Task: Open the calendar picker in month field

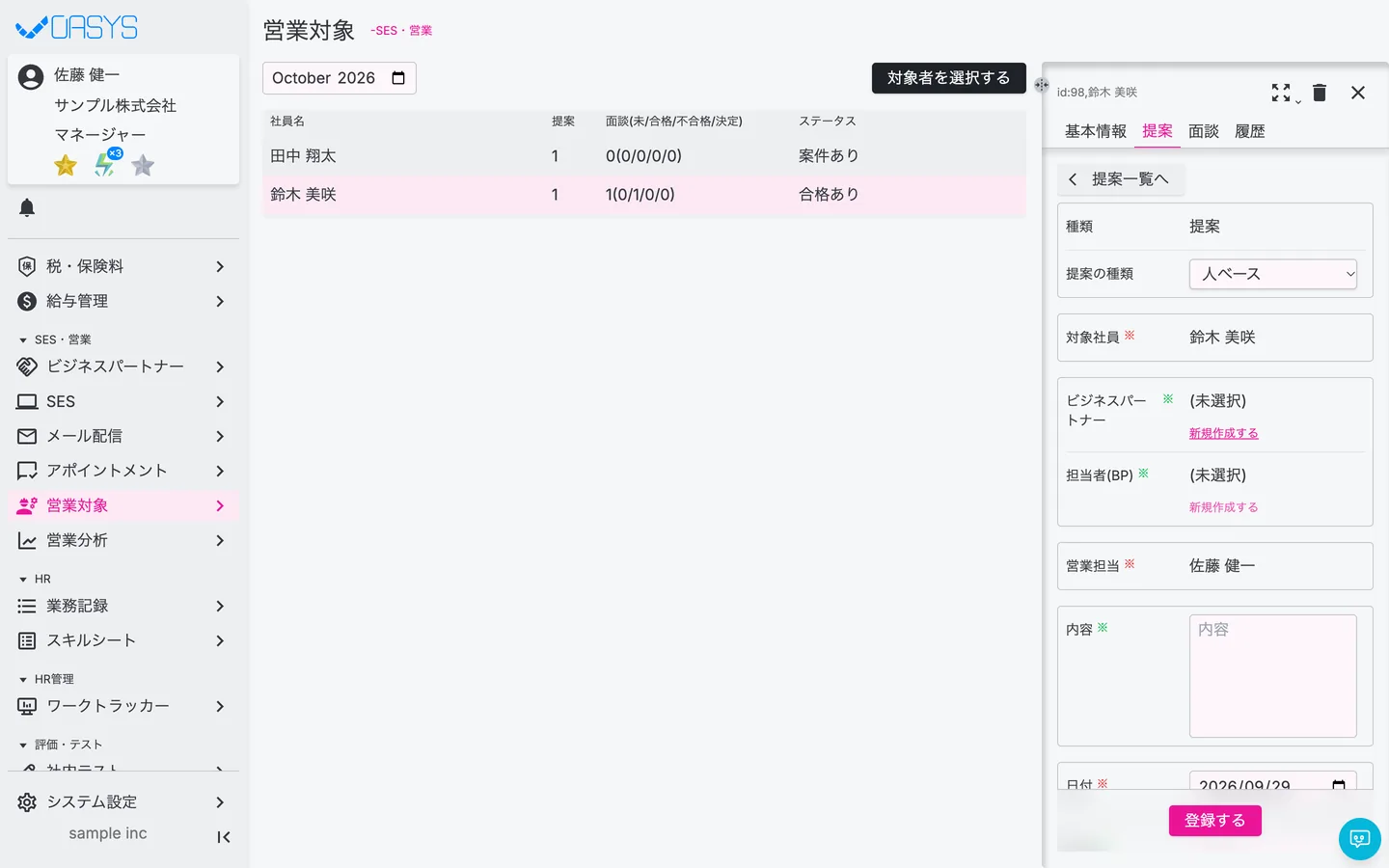Action: (x=398, y=78)
